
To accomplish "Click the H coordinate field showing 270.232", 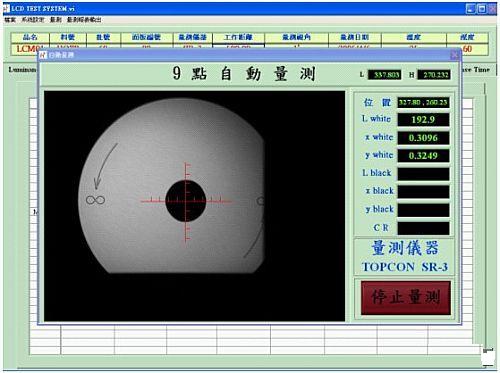I will click(434, 75).
